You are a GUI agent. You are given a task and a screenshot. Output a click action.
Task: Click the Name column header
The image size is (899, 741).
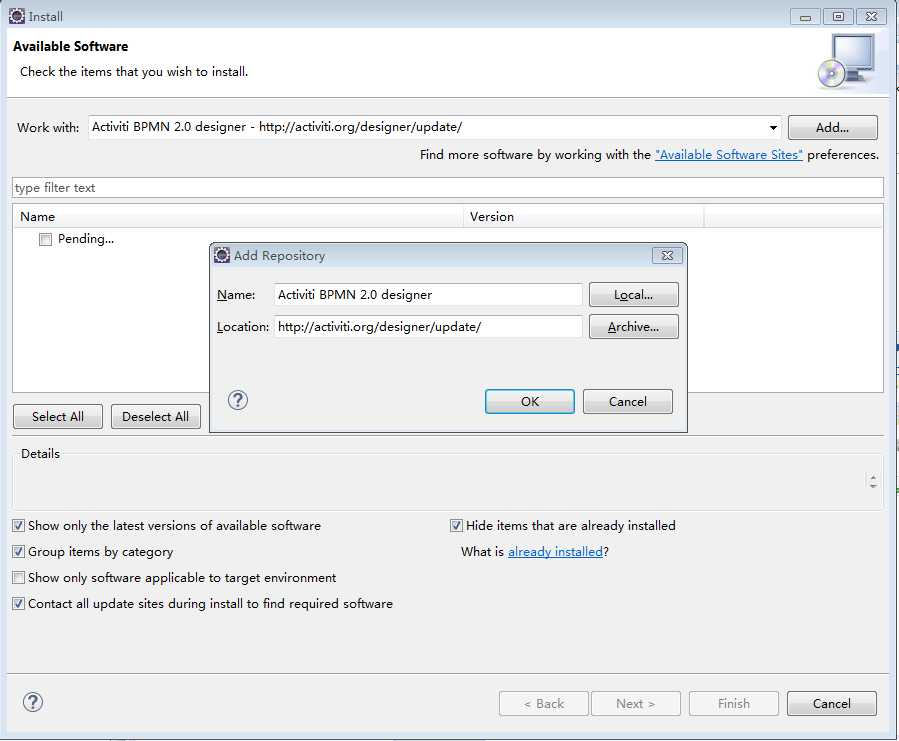[x=238, y=217]
